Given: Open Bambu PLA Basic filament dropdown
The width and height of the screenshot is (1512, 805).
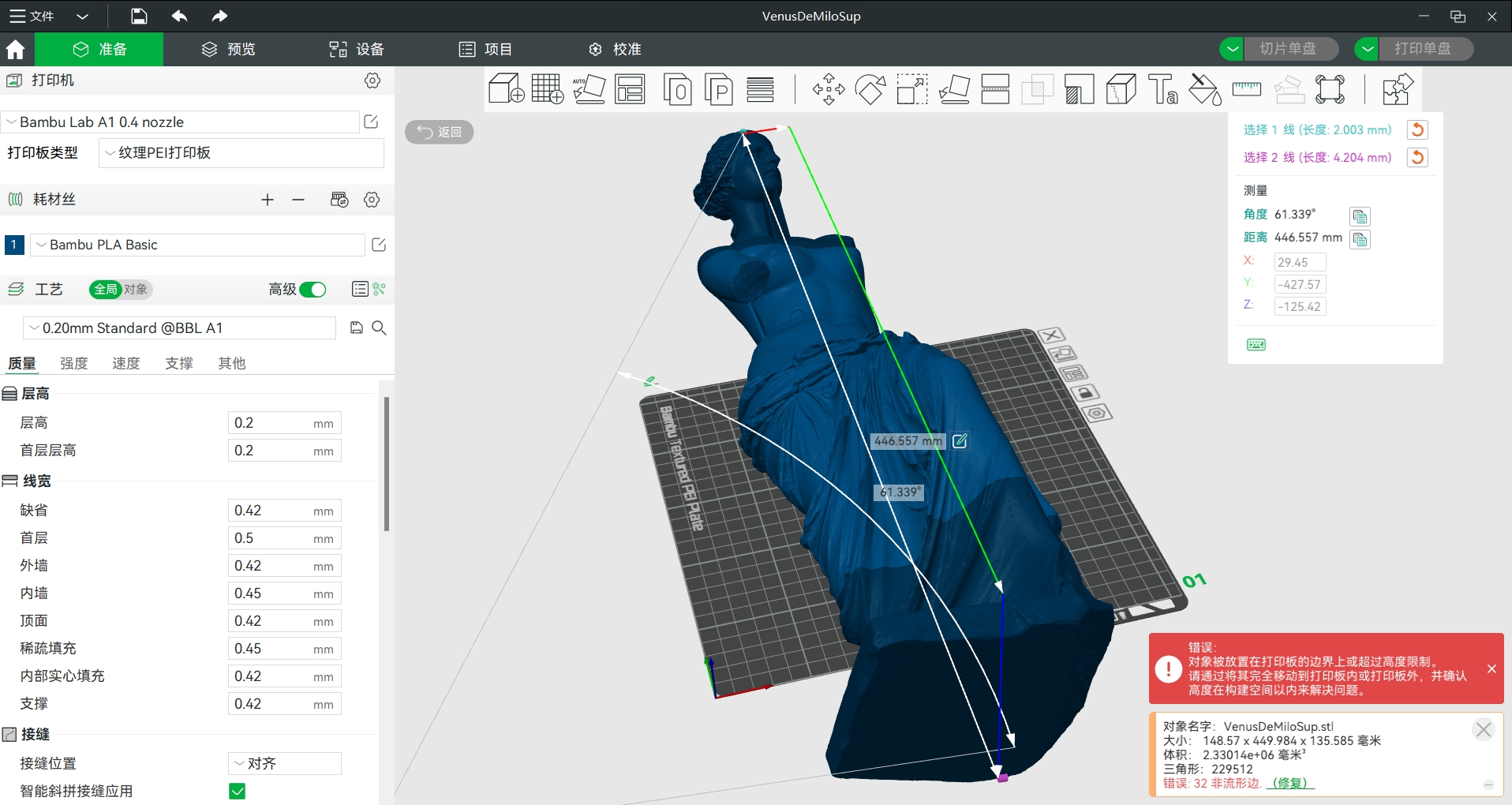Looking at the screenshot, I should [x=197, y=245].
